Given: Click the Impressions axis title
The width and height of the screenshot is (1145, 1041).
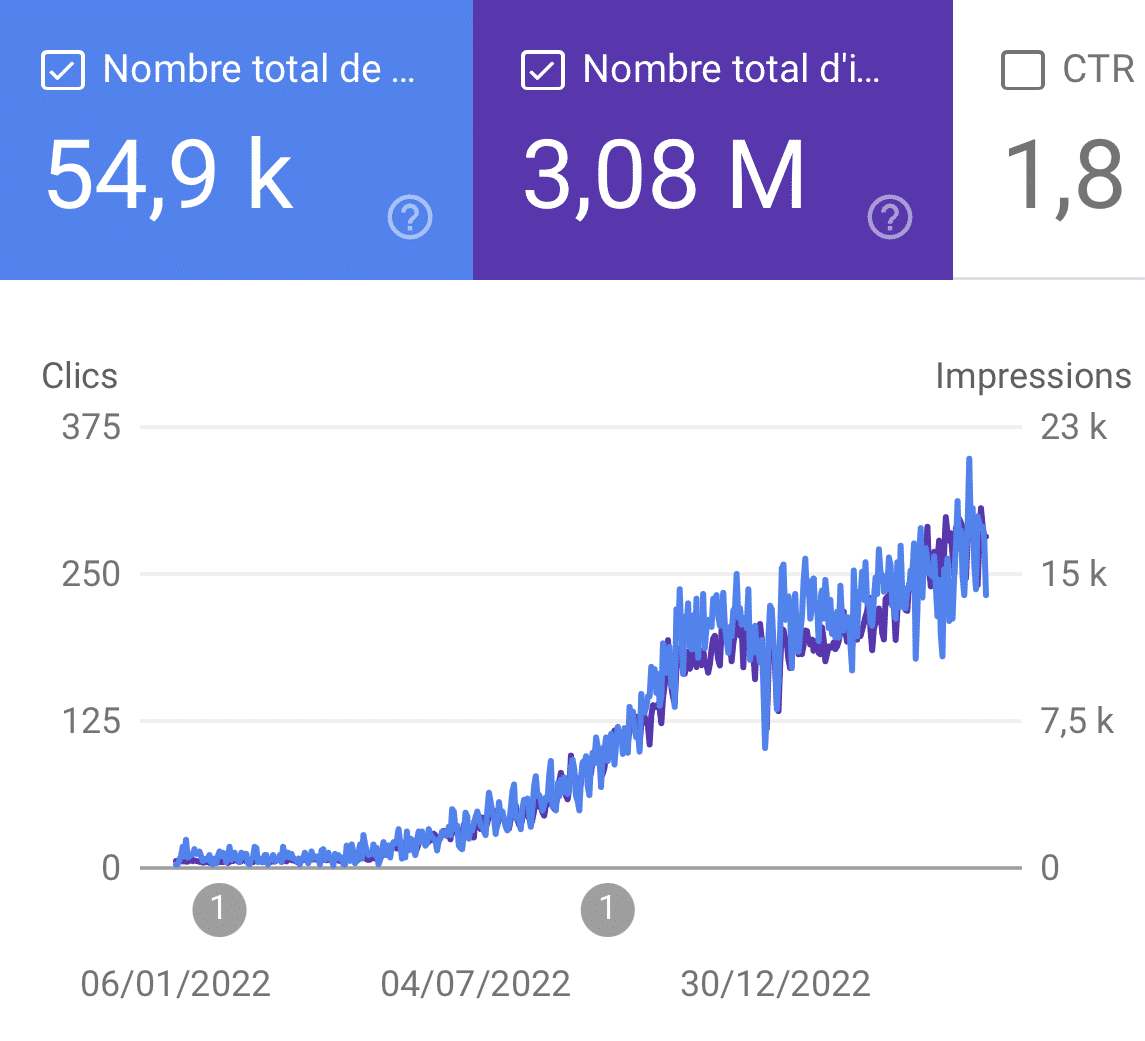Looking at the screenshot, I should [x=1033, y=376].
